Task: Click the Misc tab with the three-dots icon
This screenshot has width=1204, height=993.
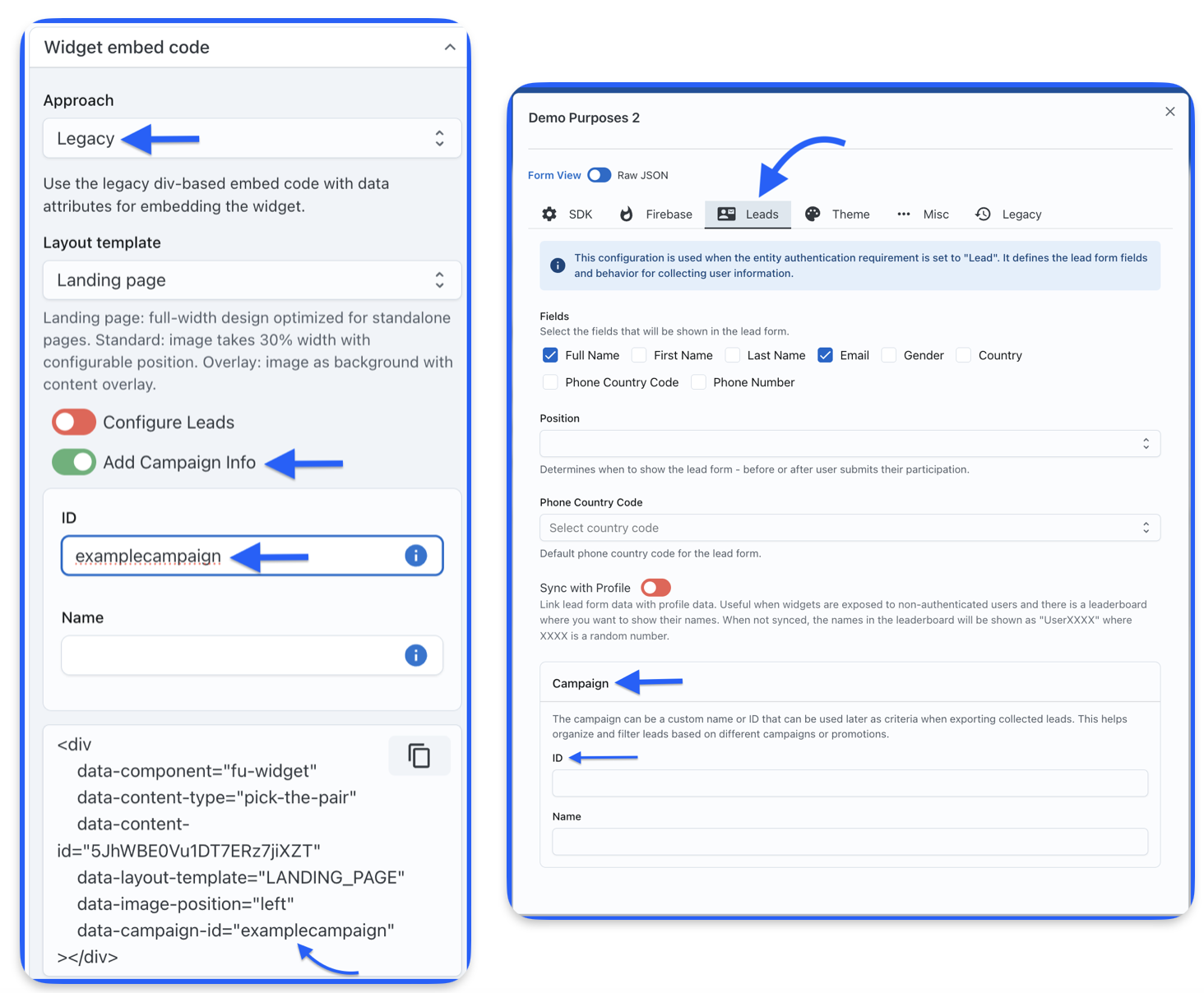Action: pyautogui.click(x=923, y=215)
